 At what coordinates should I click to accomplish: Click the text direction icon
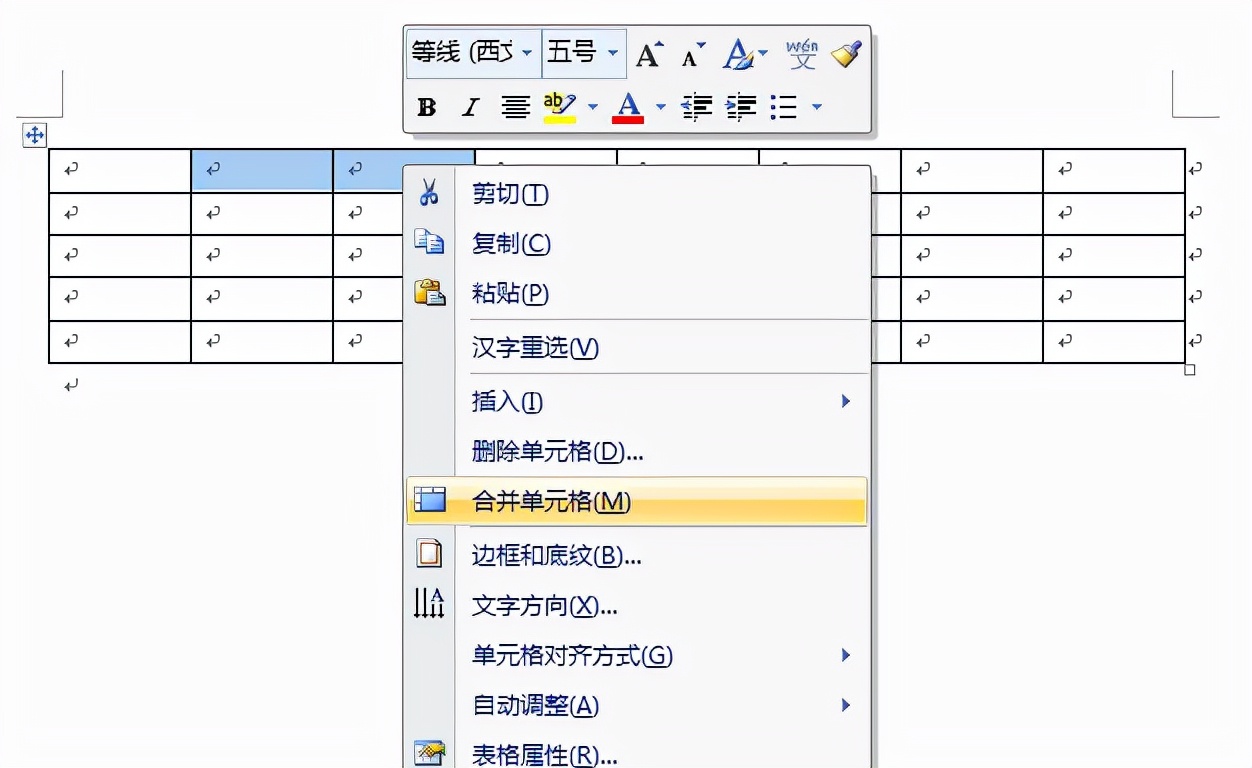coord(429,603)
